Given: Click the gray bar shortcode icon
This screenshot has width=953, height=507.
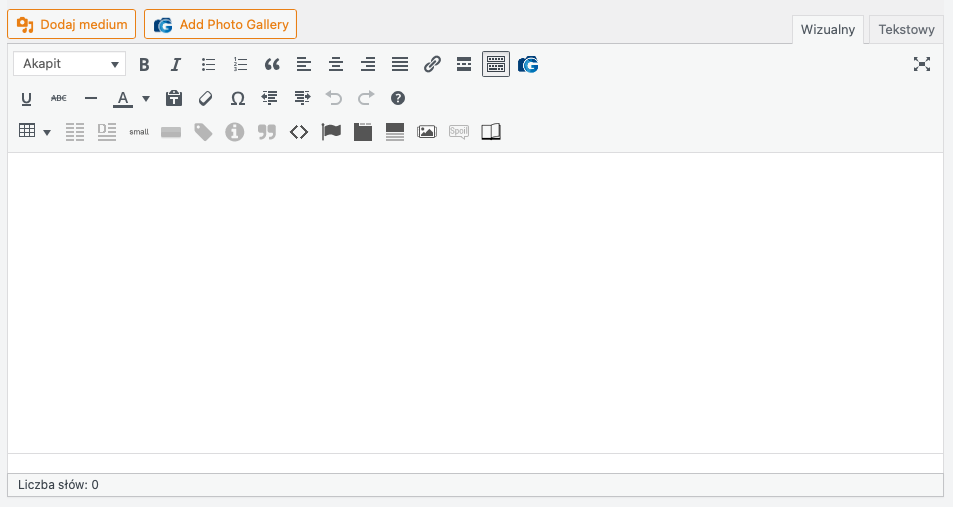Looking at the screenshot, I should 171,132.
